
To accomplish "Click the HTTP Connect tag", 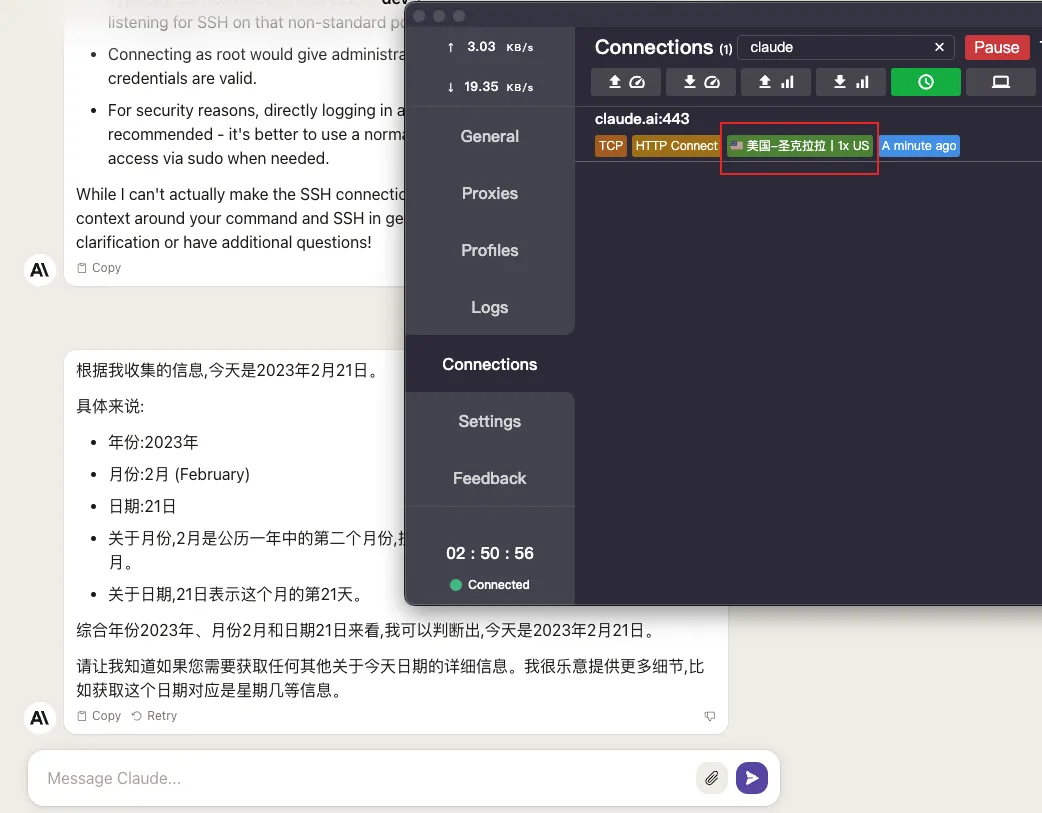I will 677,146.
